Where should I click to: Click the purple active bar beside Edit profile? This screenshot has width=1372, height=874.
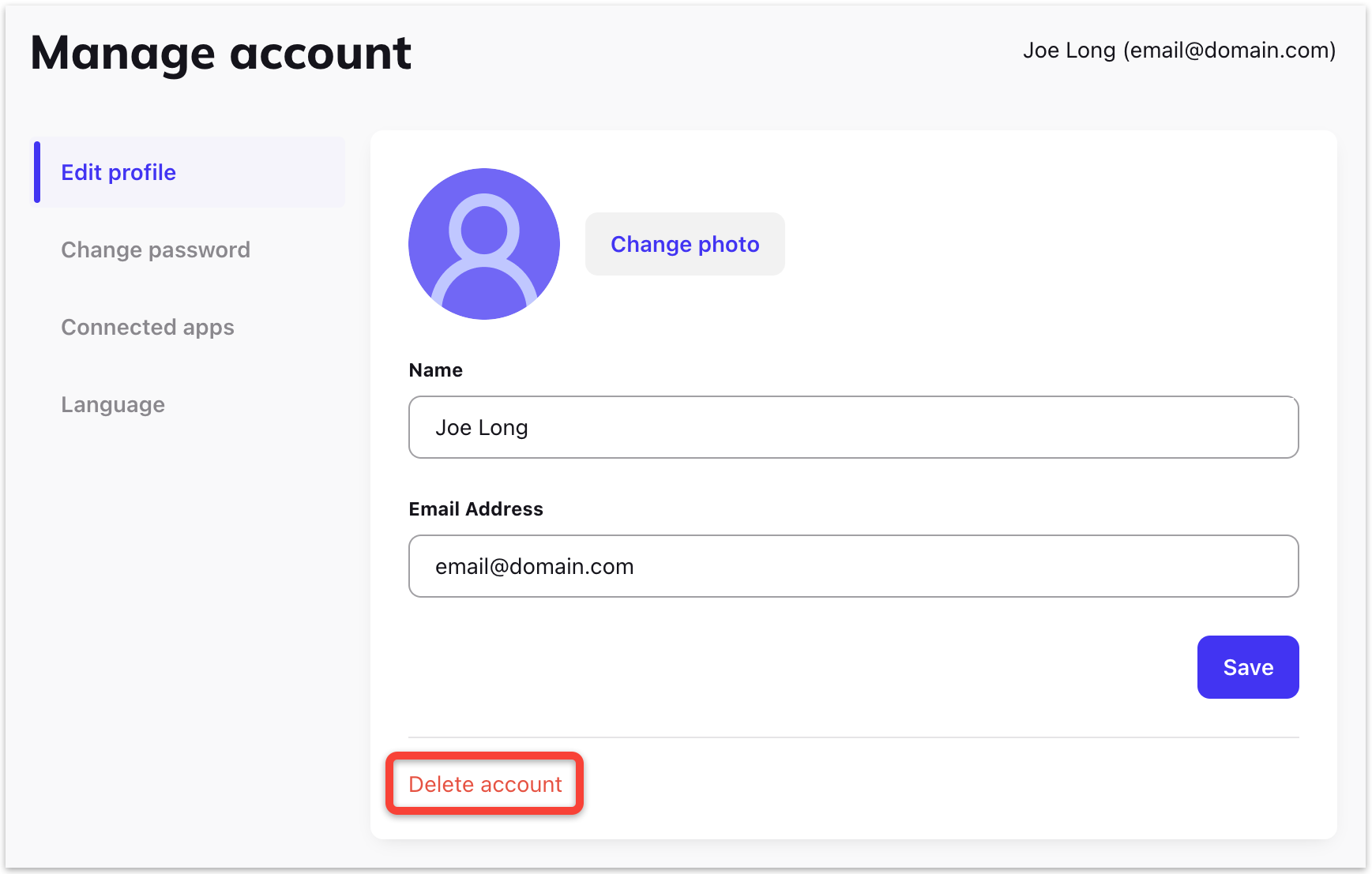pos(37,172)
